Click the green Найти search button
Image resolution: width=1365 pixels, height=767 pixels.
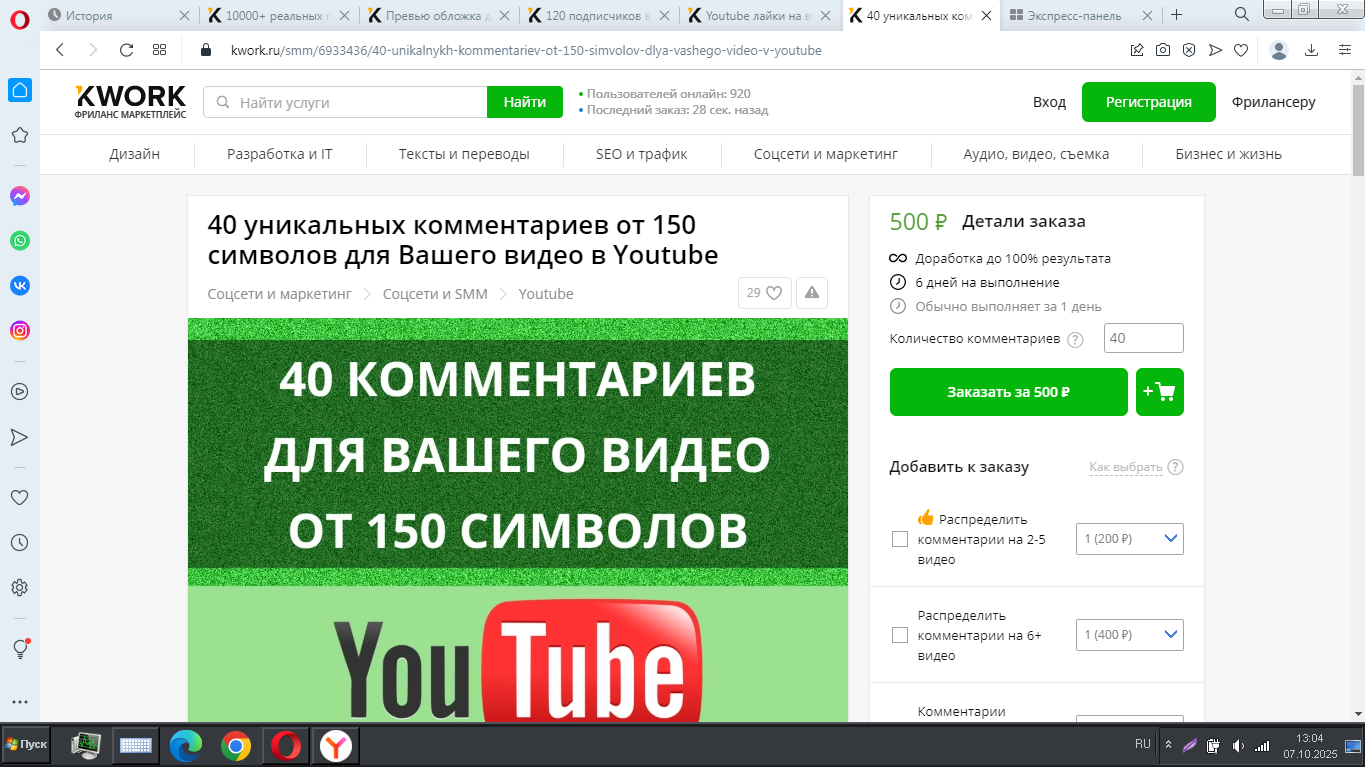(x=525, y=102)
